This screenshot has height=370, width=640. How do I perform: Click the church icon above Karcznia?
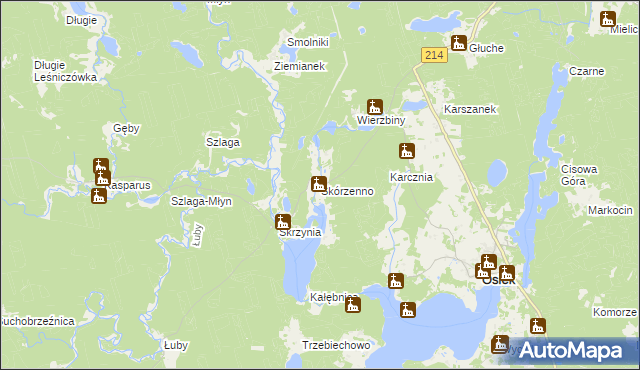click(x=407, y=151)
